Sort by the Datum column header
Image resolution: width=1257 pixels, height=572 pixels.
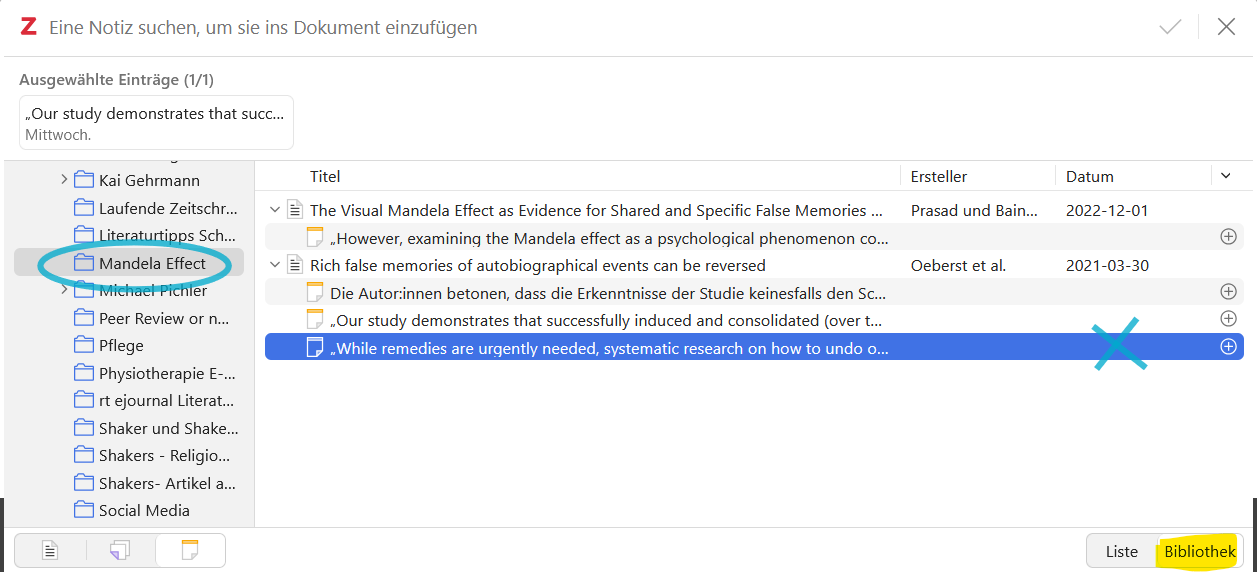point(1089,176)
